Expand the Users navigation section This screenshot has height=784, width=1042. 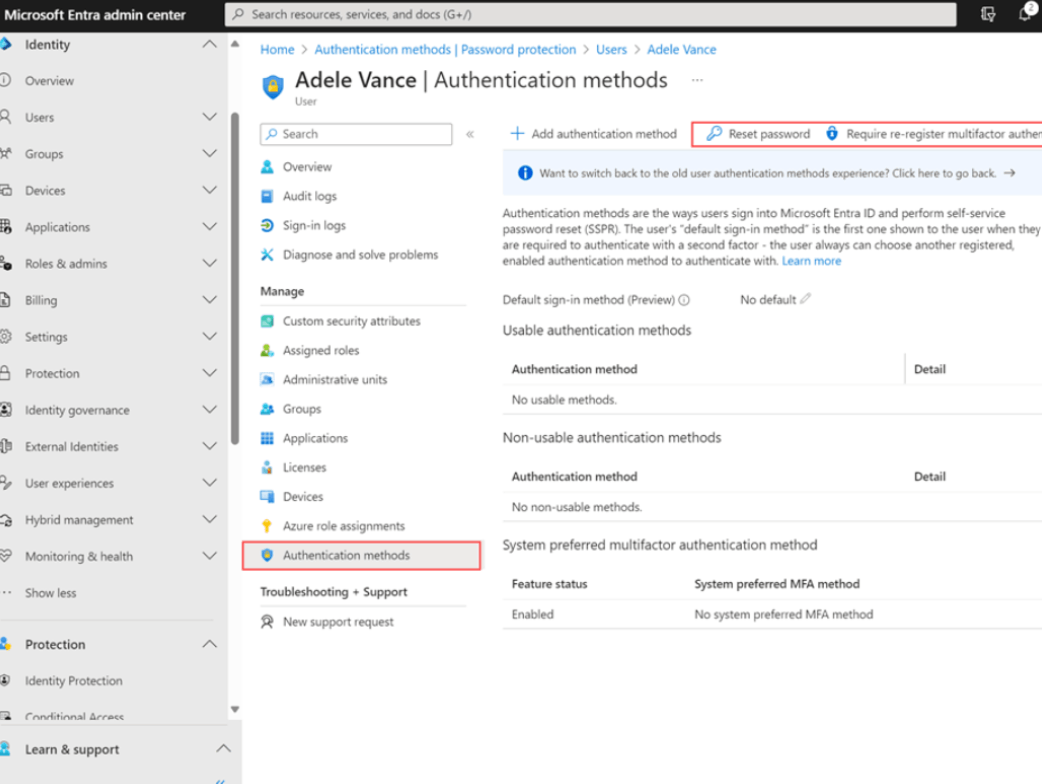[210, 117]
